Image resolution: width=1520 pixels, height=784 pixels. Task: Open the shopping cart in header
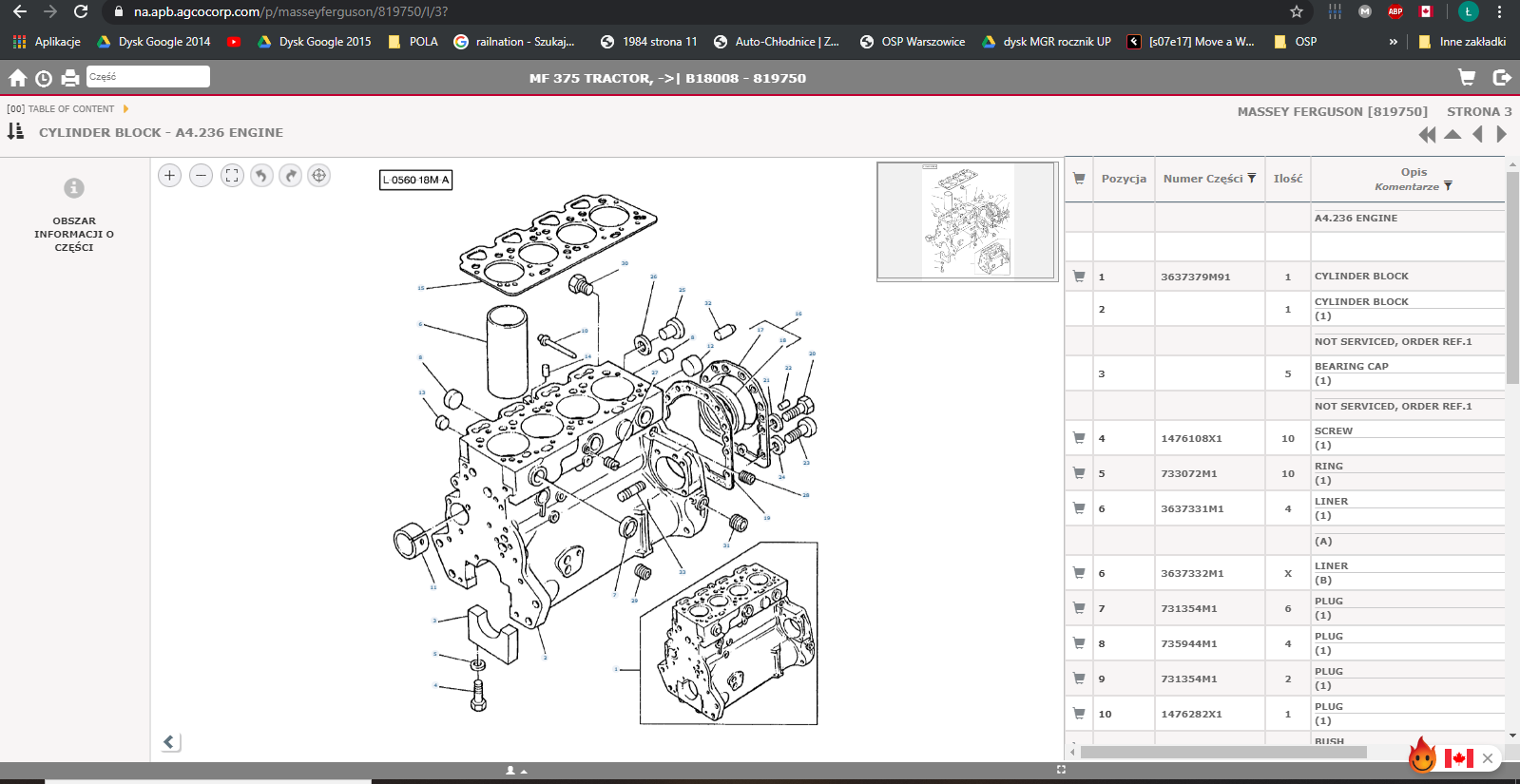pos(1467,78)
